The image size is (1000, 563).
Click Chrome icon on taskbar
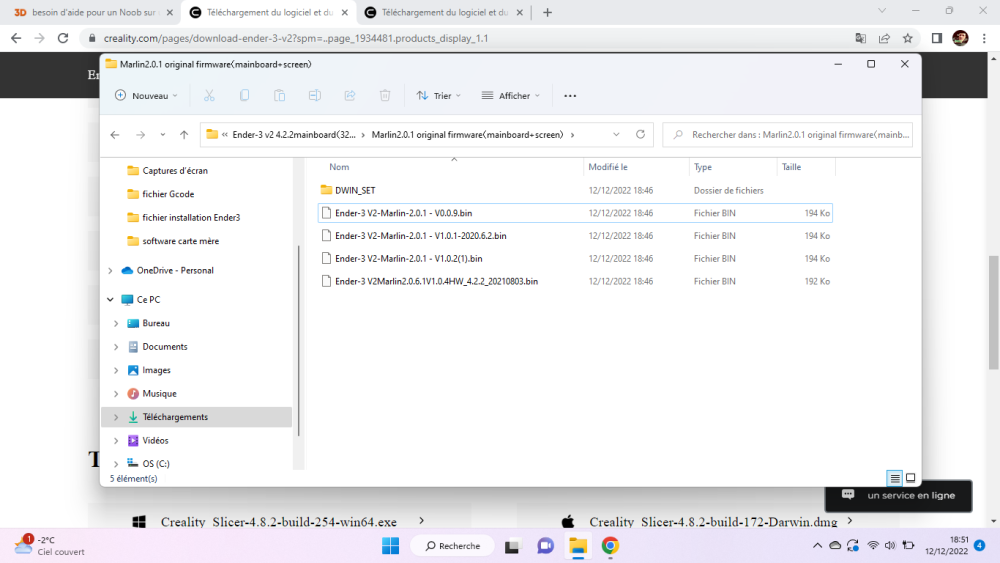[x=610, y=546]
